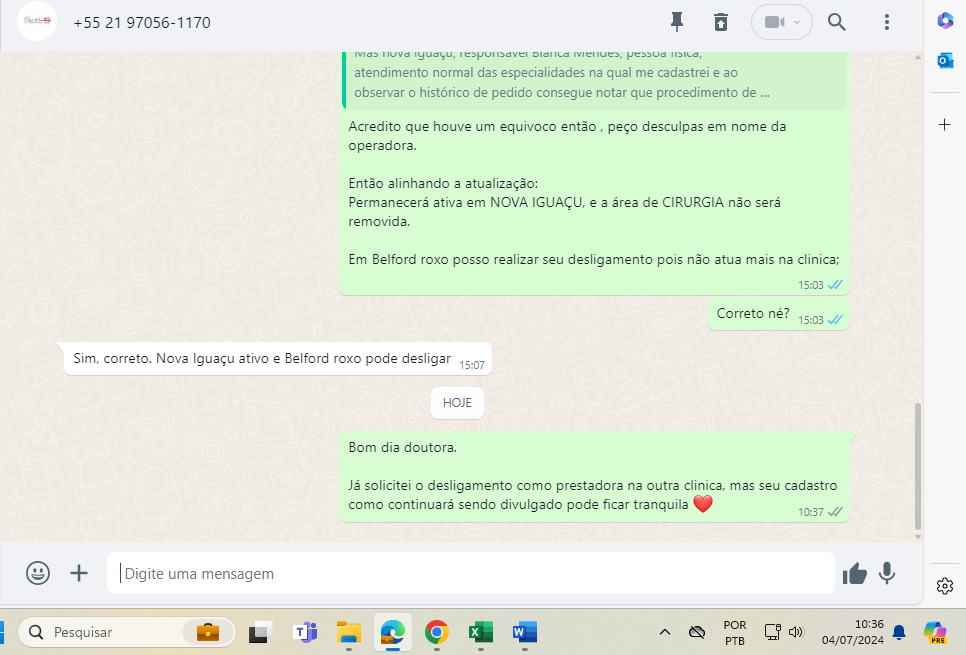Viewport: 966px width, 655px height.
Task: Add a new sidebar app with plus
Action: pos(944,124)
